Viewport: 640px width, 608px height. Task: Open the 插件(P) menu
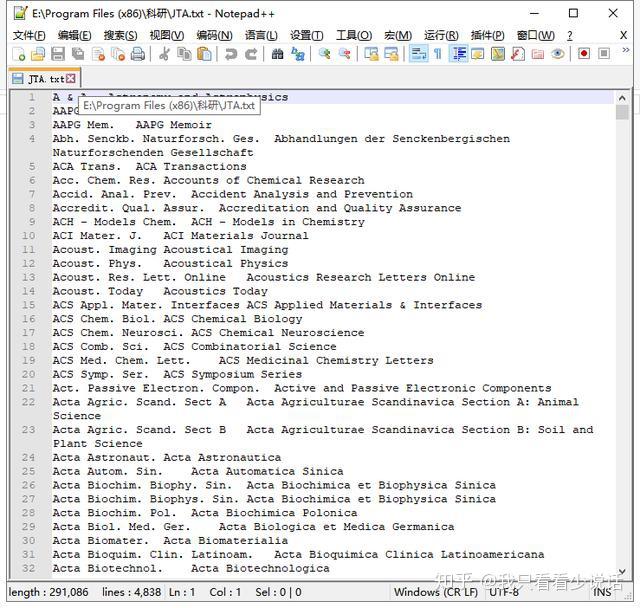(487, 36)
